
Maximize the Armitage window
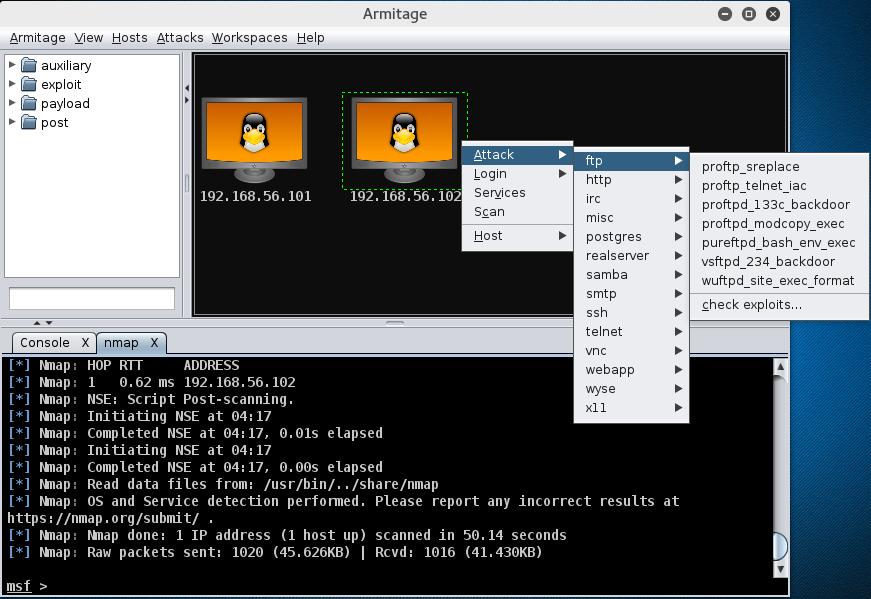(749, 14)
